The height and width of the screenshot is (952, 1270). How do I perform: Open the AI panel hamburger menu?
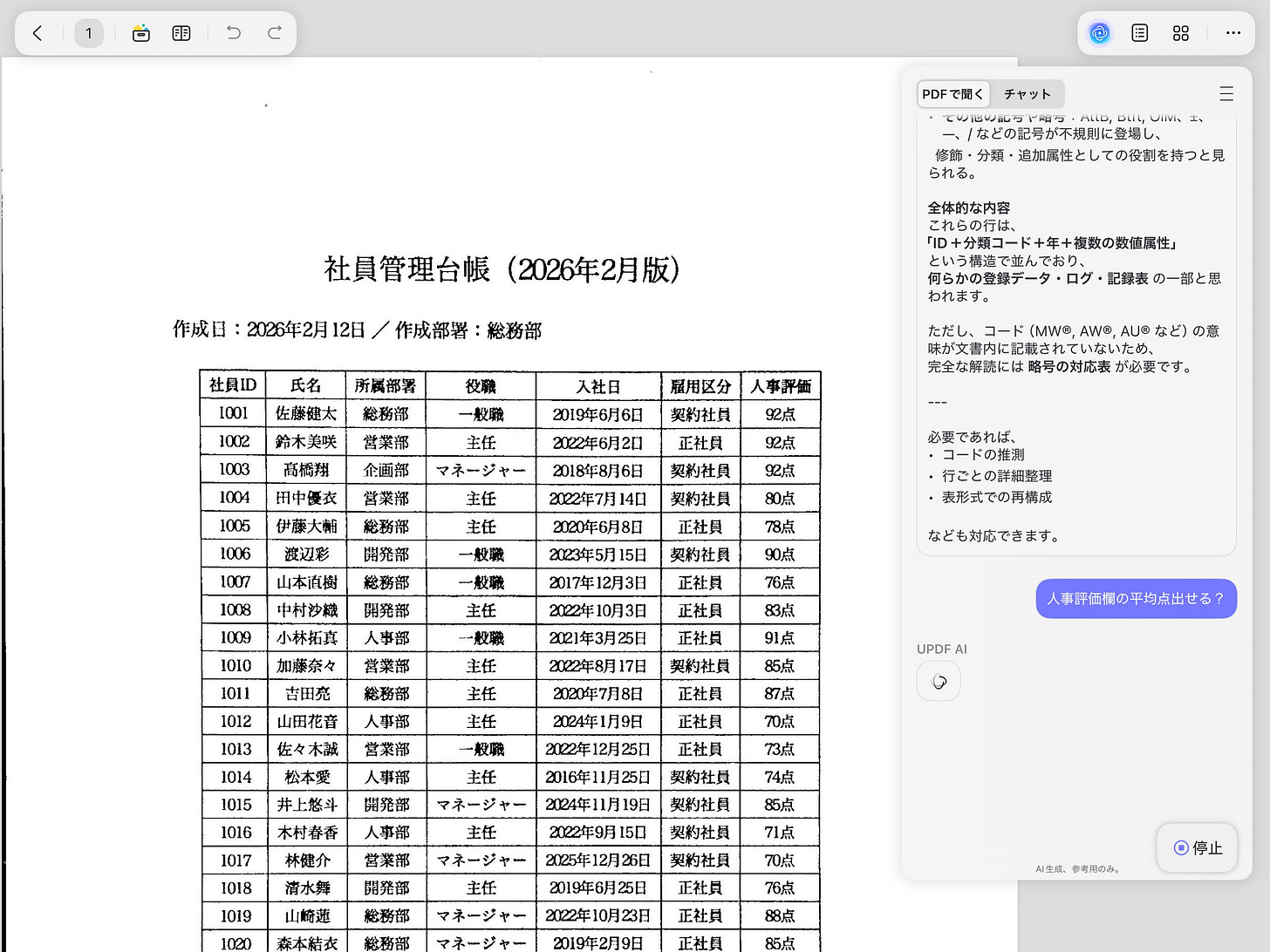point(1226,93)
